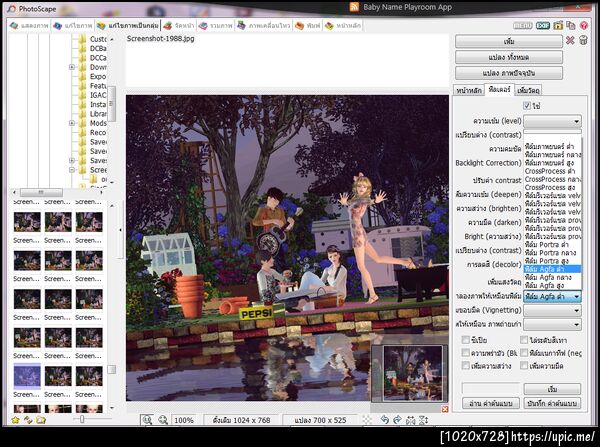The height and width of the screenshot is (447, 600).
Task: Open the level (ความเข้ม) dropdown
Action: (552, 121)
